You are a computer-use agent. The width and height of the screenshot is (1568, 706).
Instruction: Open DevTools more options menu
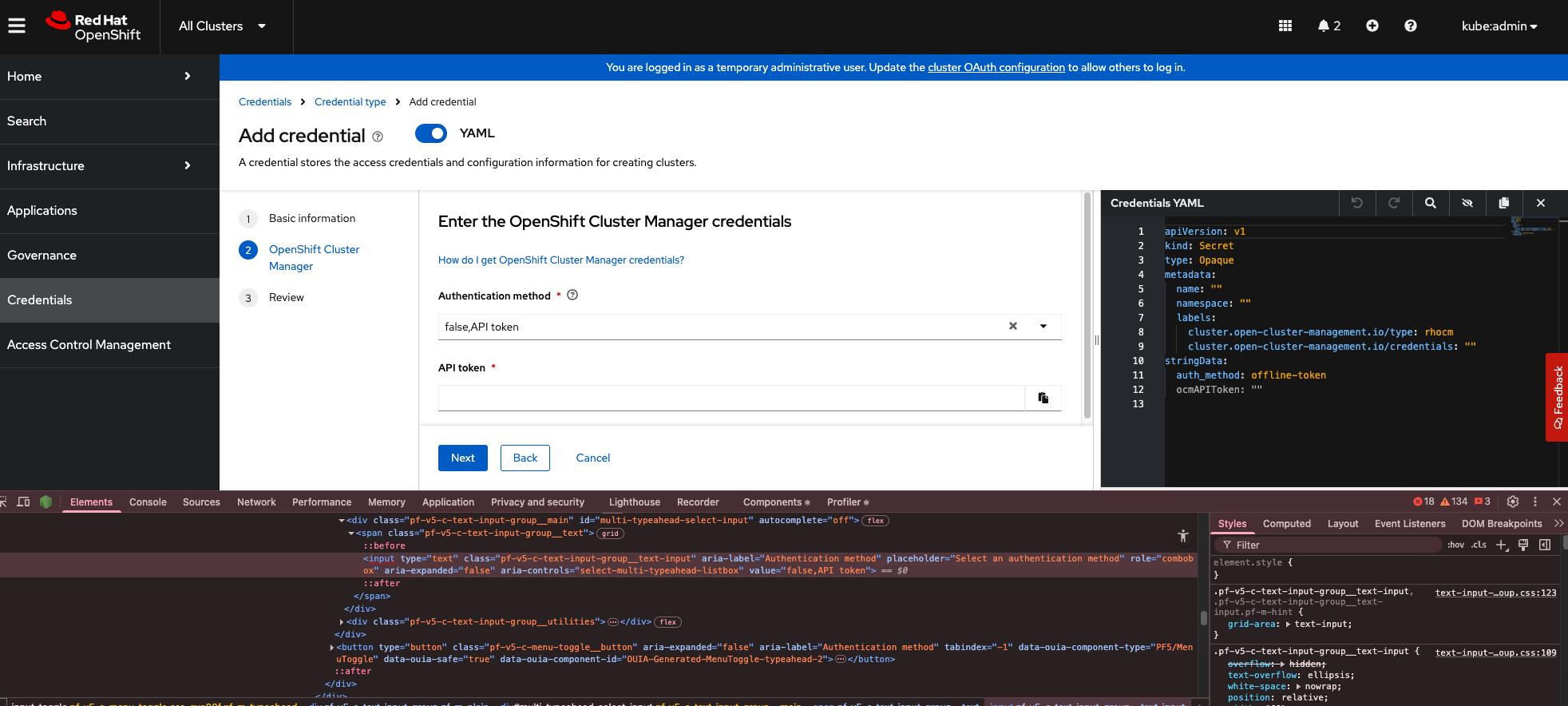tap(1535, 502)
